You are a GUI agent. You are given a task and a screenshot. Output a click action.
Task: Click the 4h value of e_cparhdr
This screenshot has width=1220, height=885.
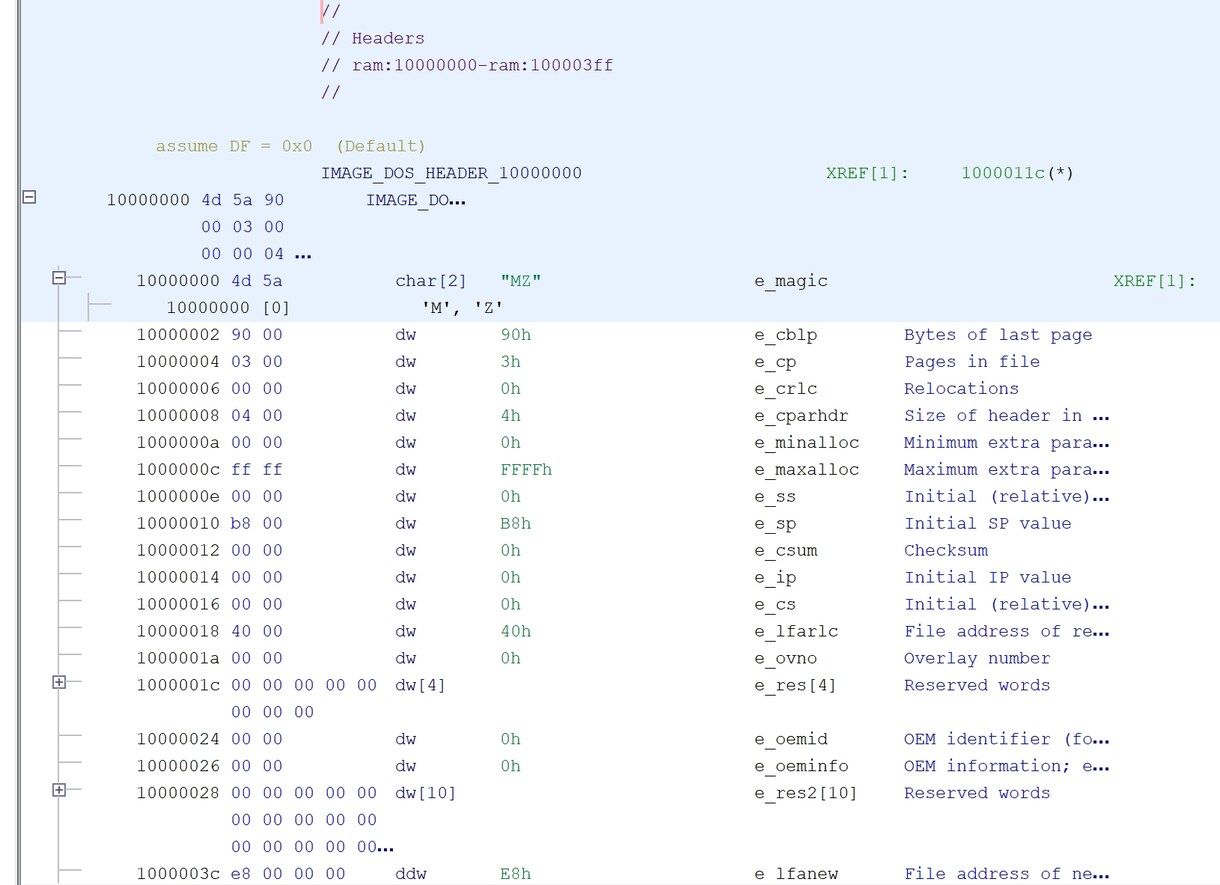click(510, 416)
